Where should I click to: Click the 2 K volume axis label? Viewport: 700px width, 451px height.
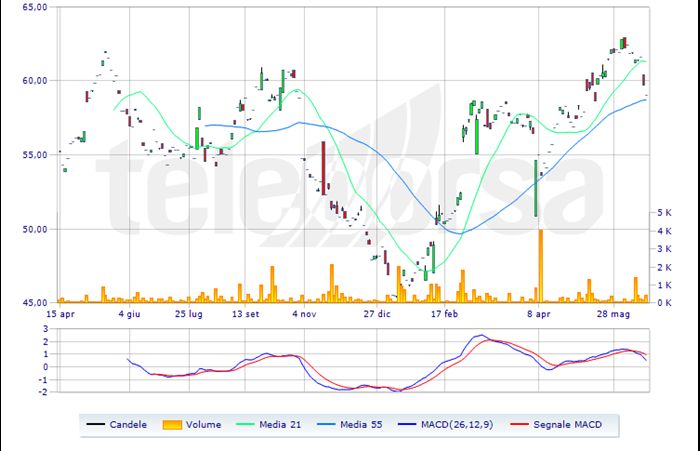pyautogui.click(x=664, y=267)
